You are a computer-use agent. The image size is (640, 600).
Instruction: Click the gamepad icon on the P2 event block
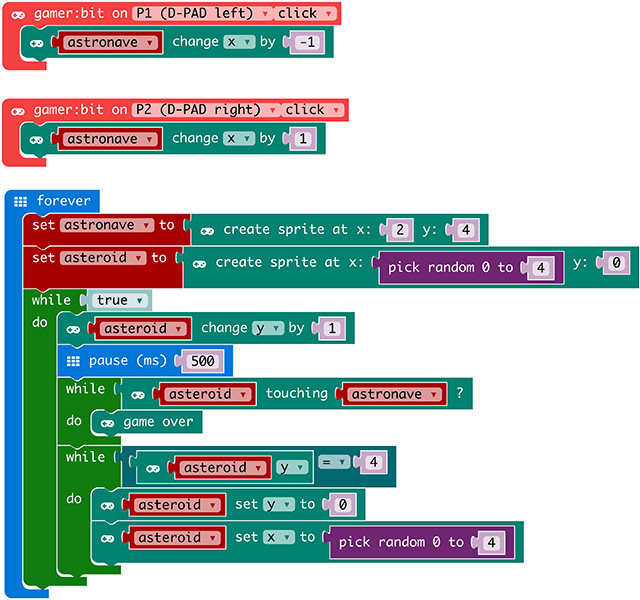pos(18,109)
